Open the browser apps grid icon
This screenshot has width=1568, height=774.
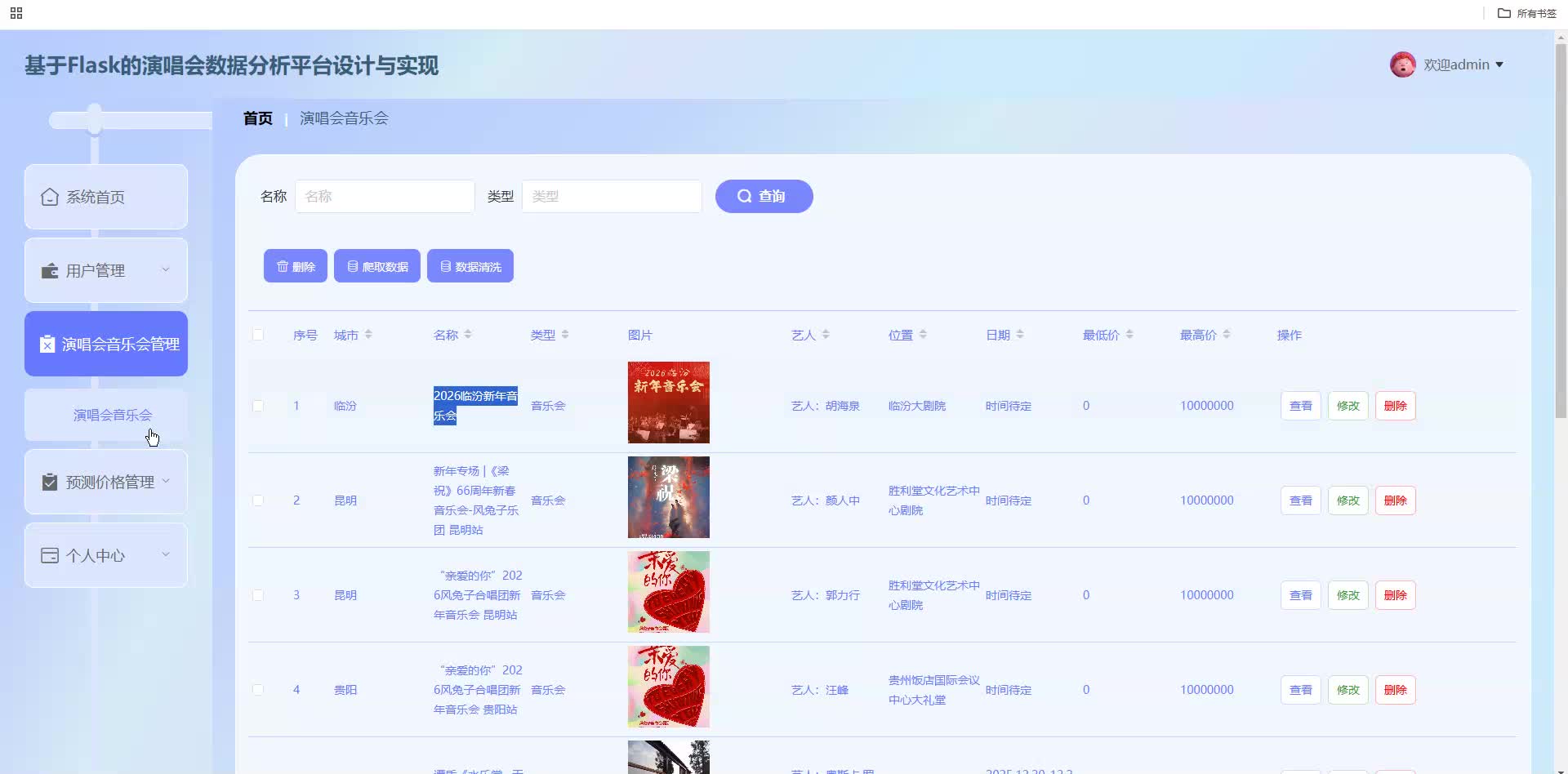(x=16, y=13)
